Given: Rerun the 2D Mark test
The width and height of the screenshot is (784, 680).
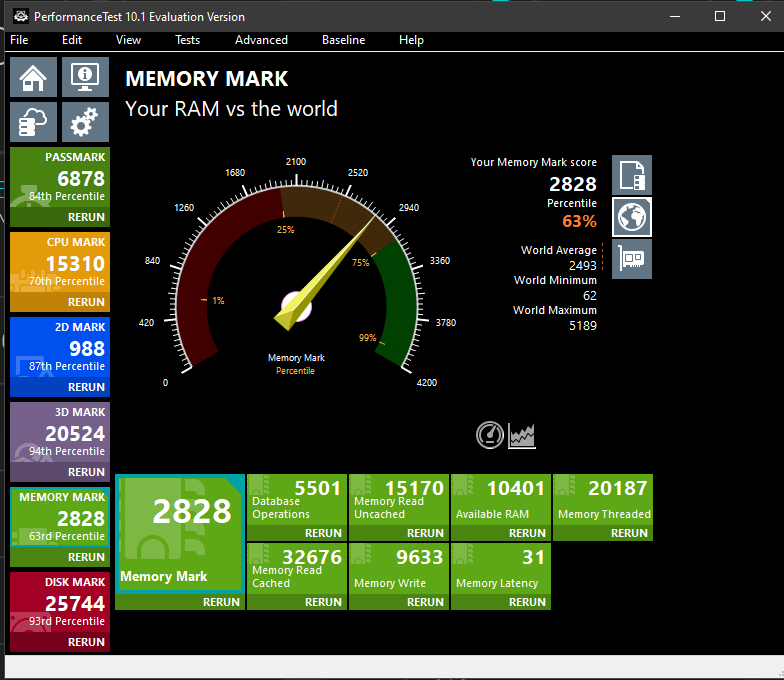Looking at the screenshot, I should click(60, 387).
